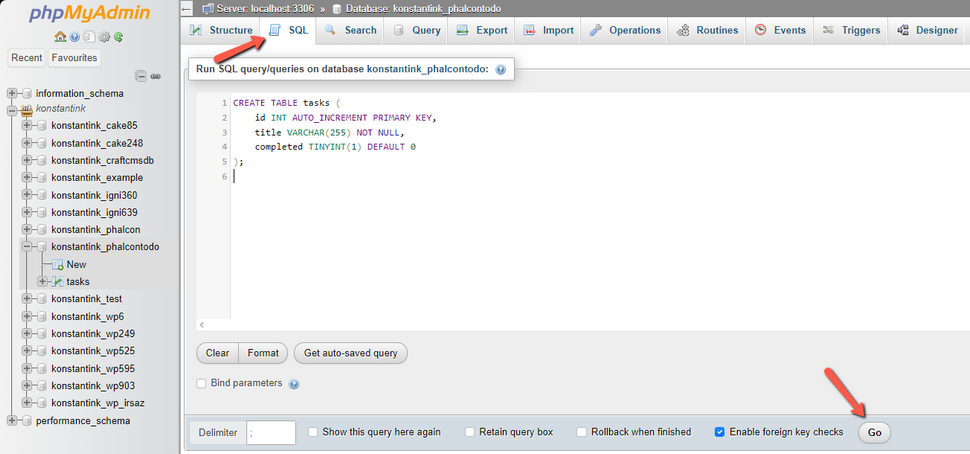This screenshot has width=970, height=454.
Task: Click database icon in breadcrumb
Action: pyautogui.click(x=337, y=9)
